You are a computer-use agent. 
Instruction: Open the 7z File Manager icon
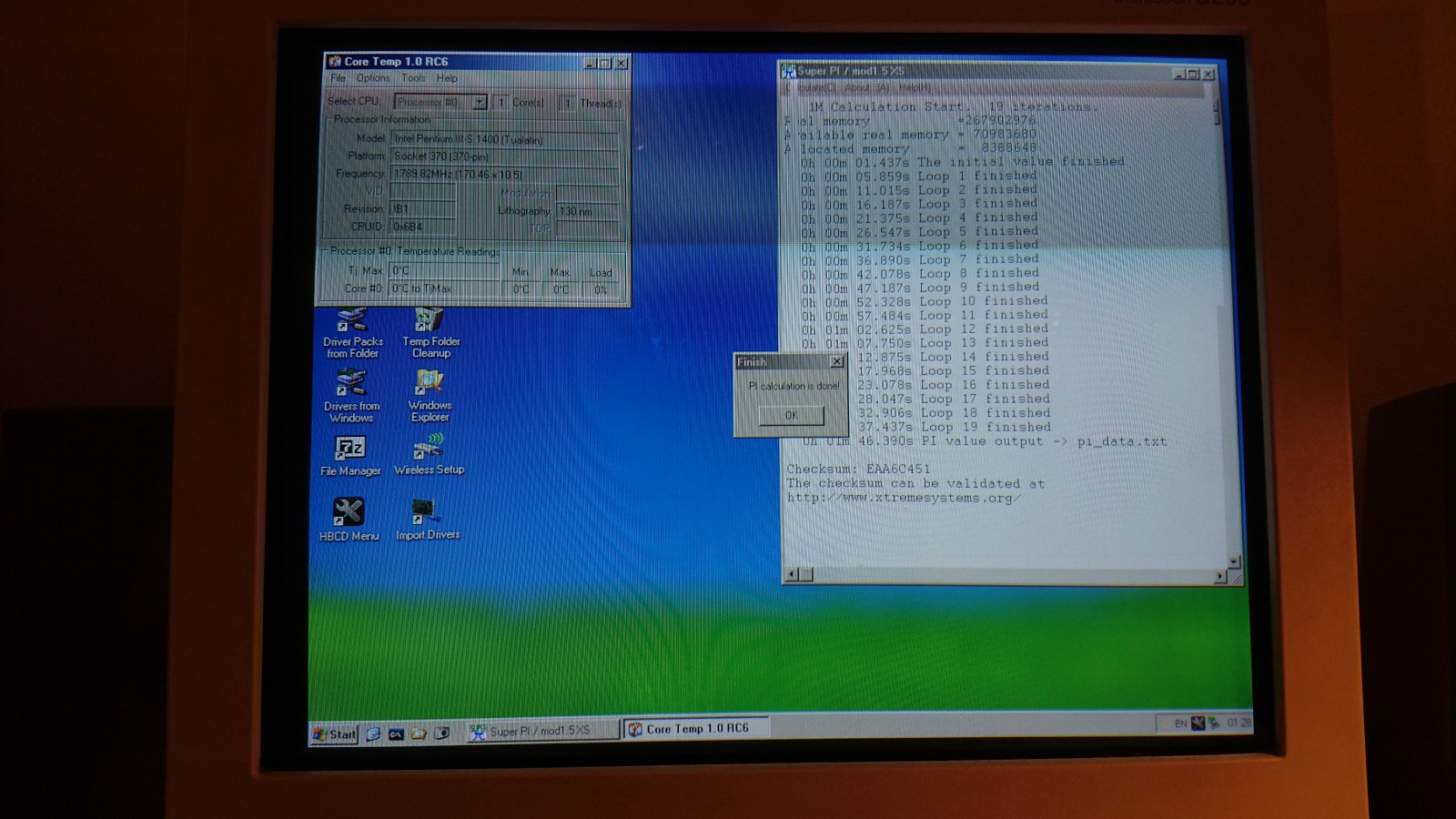click(350, 457)
